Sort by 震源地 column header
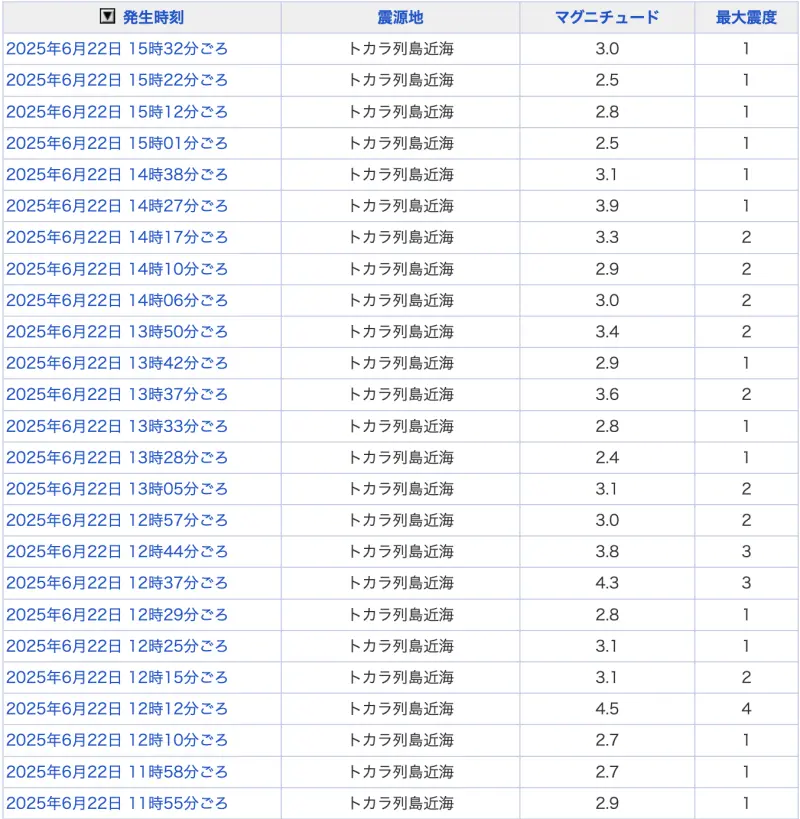This screenshot has width=800, height=819. coord(401,17)
